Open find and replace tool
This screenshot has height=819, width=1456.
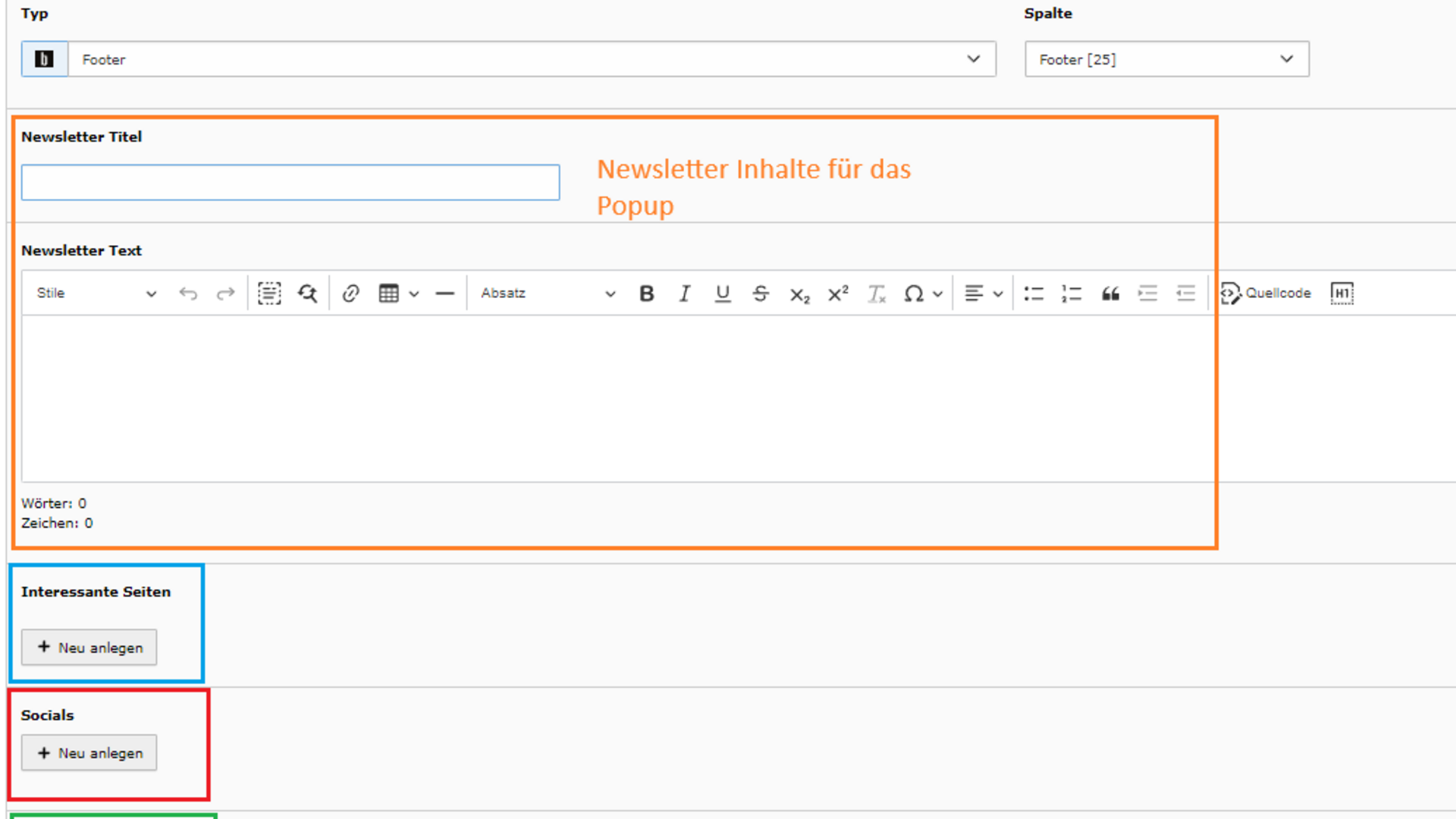pyautogui.click(x=307, y=293)
